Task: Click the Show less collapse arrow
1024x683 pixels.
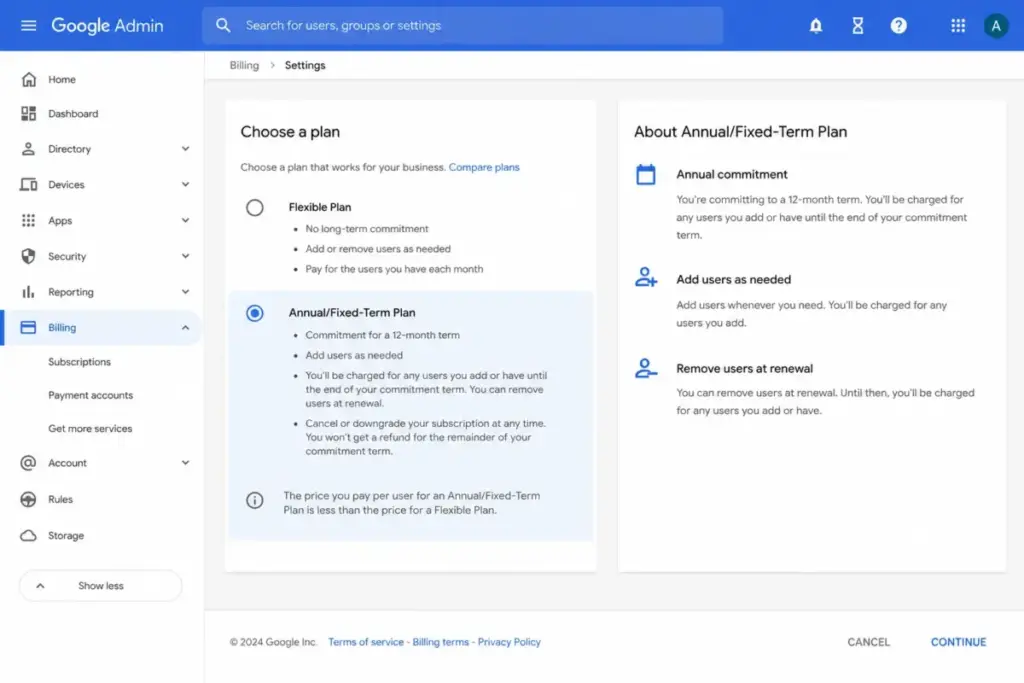Action: [x=40, y=586]
